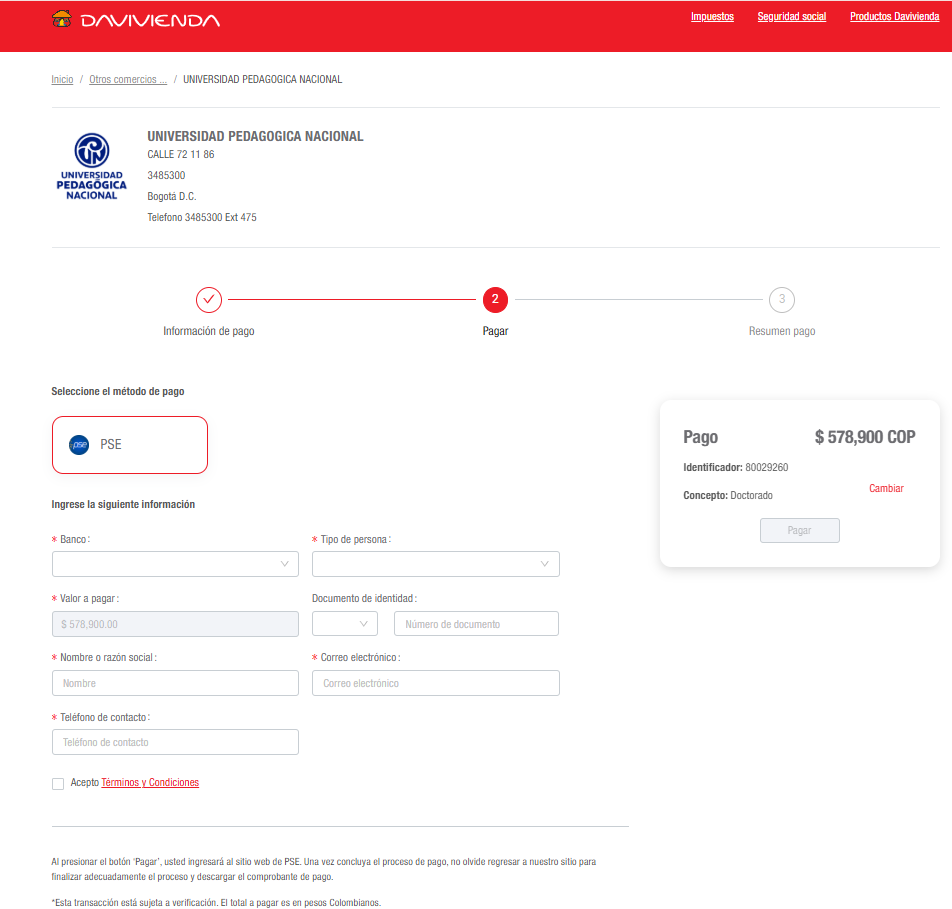Focus the Número de documento field
The image size is (952, 909).
[476, 624]
